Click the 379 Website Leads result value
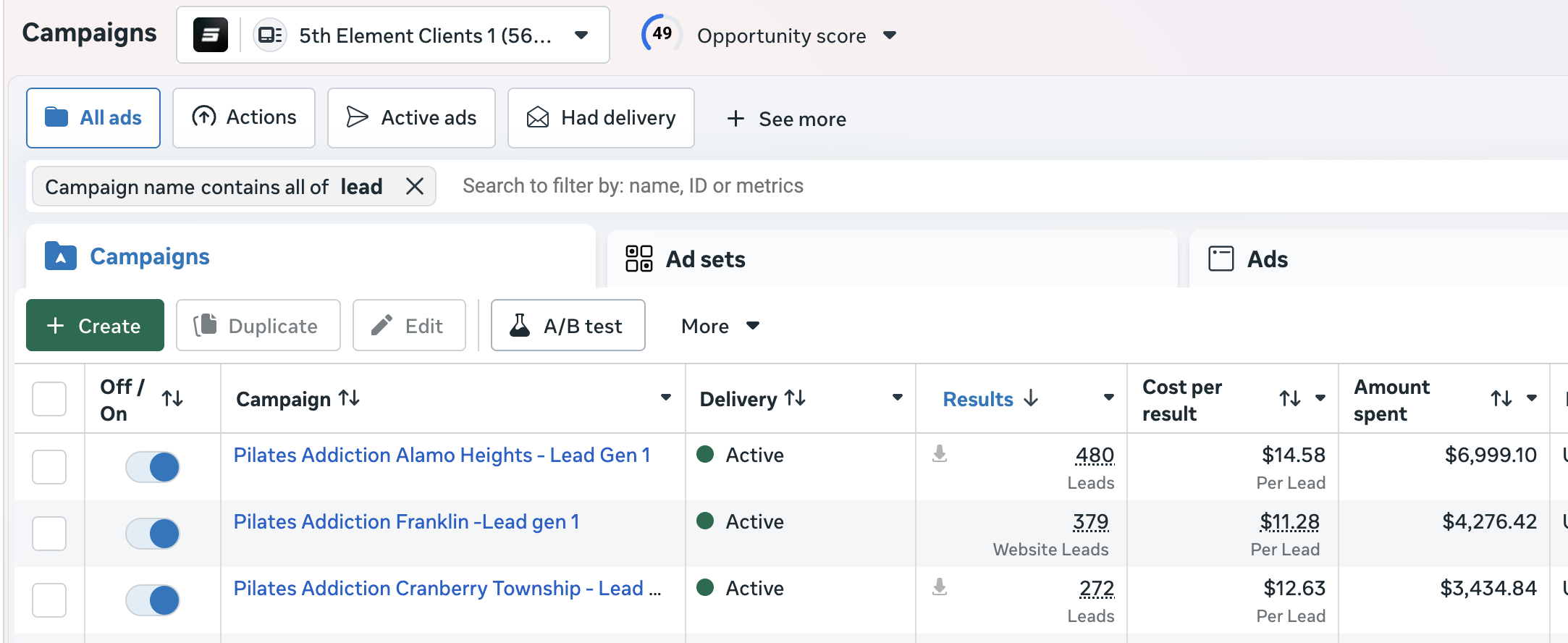The image size is (1568, 643). point(1090,522)
